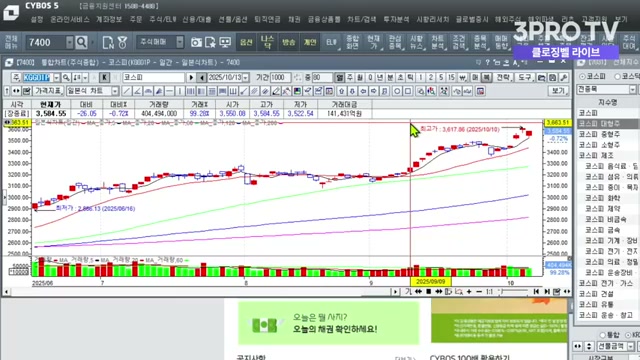Jump to chart start with first-bar icon

tap(536, 291)
